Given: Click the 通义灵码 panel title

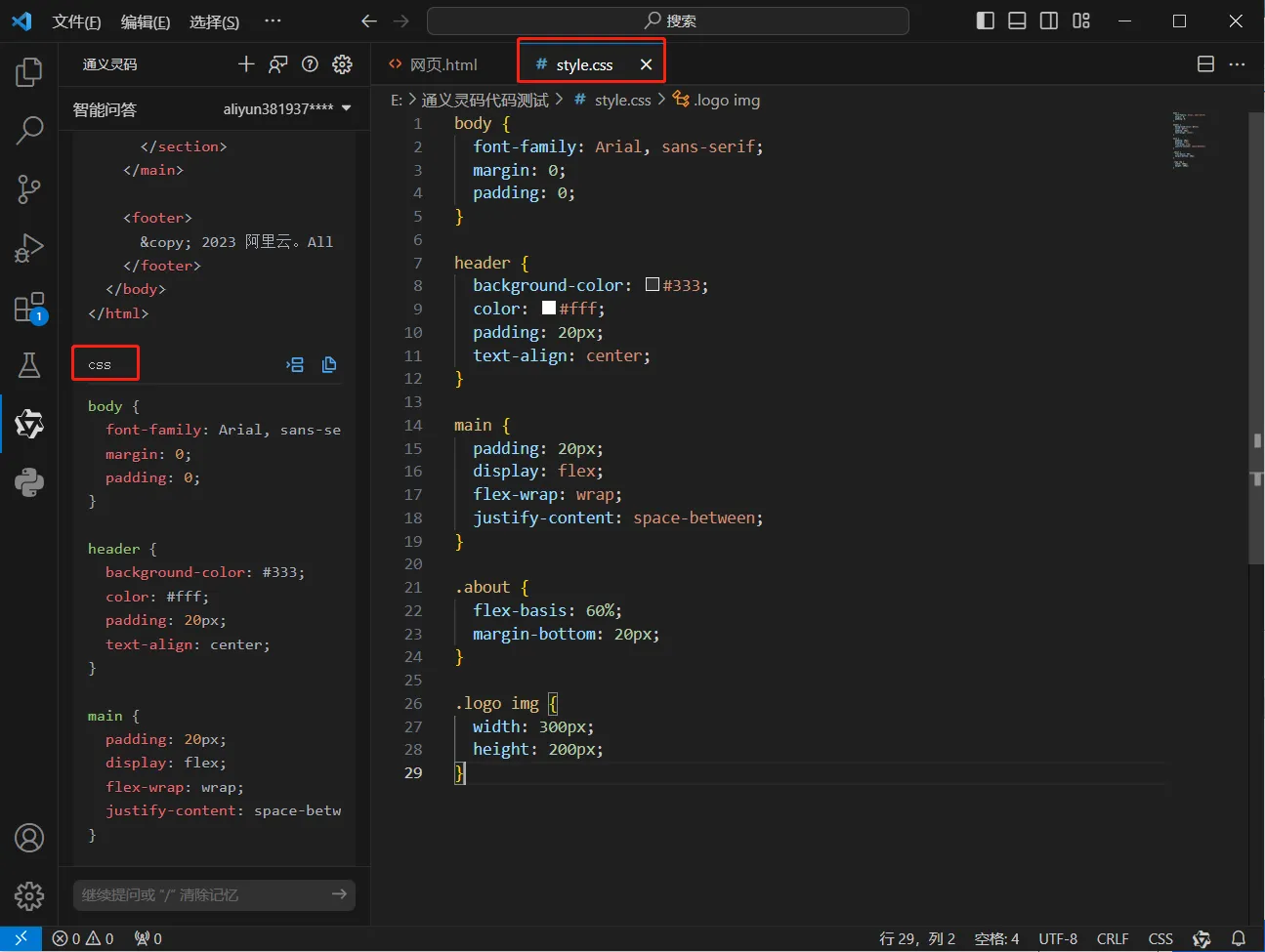Looking at the screenshot, I should pos(109,64).
